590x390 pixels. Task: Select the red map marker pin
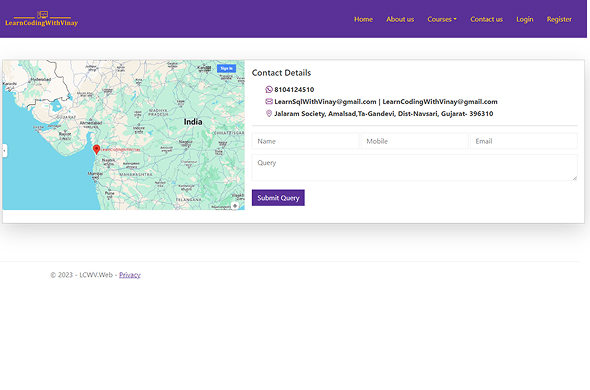(96, 149)
